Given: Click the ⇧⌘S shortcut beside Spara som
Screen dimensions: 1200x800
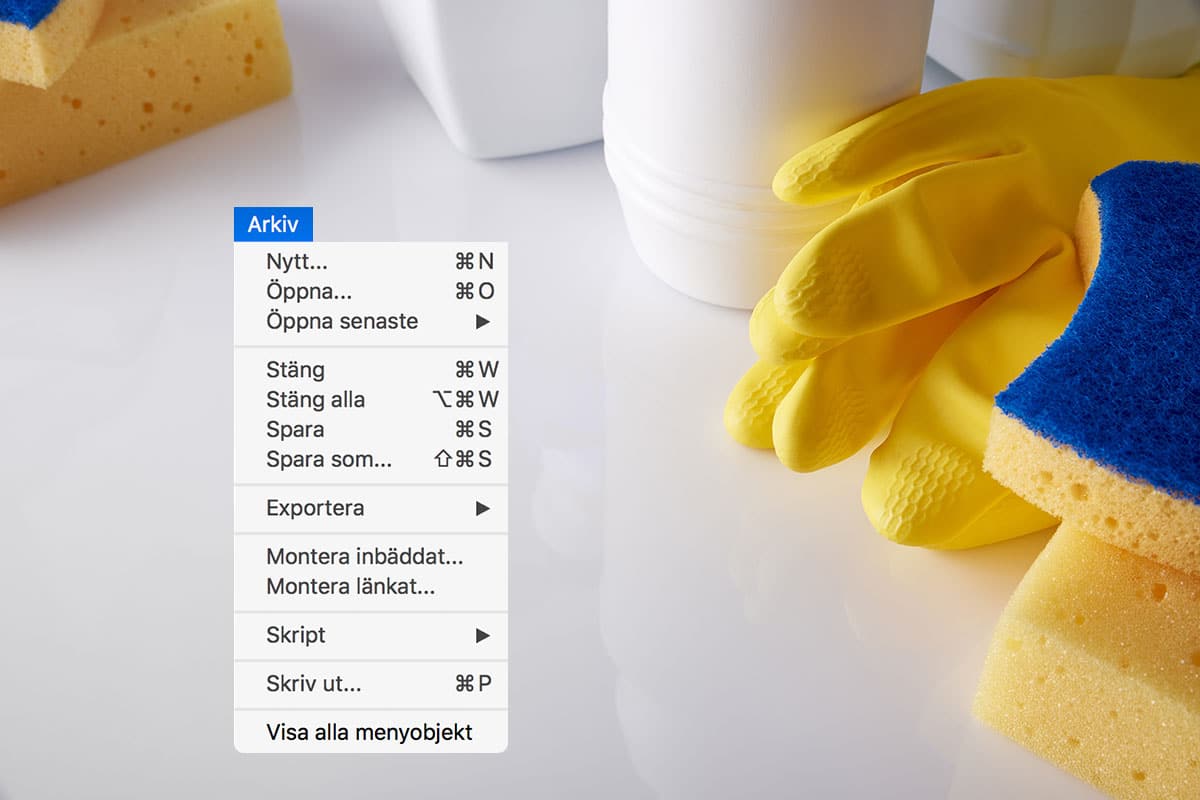Looking at the screenshot, I should [x=463, y=460].
